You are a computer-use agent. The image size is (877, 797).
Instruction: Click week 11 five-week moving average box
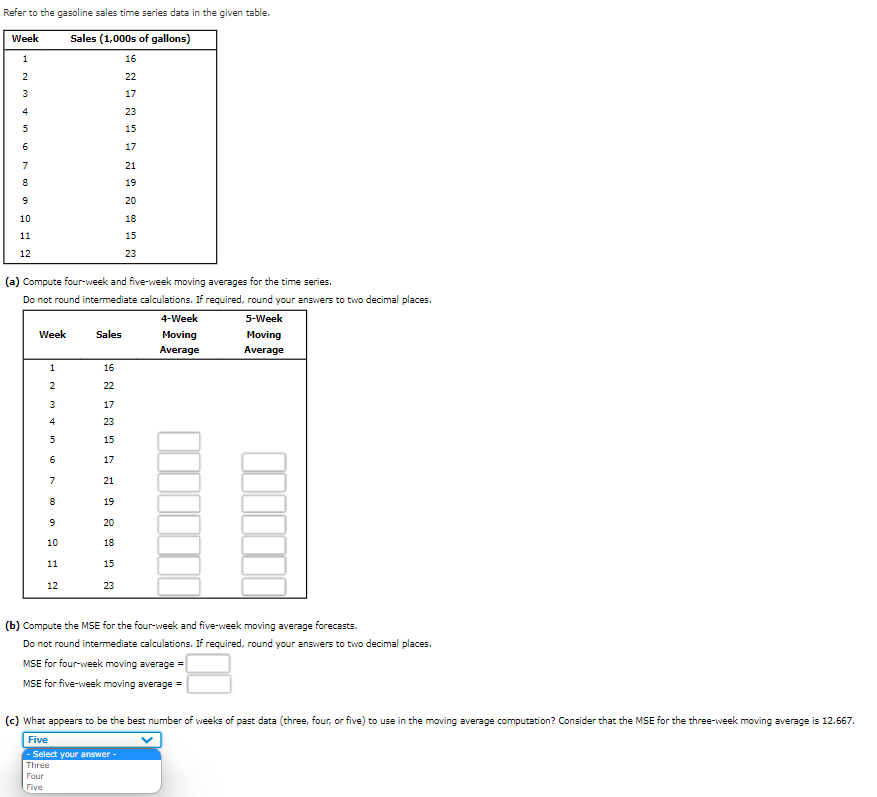point(263,563)
